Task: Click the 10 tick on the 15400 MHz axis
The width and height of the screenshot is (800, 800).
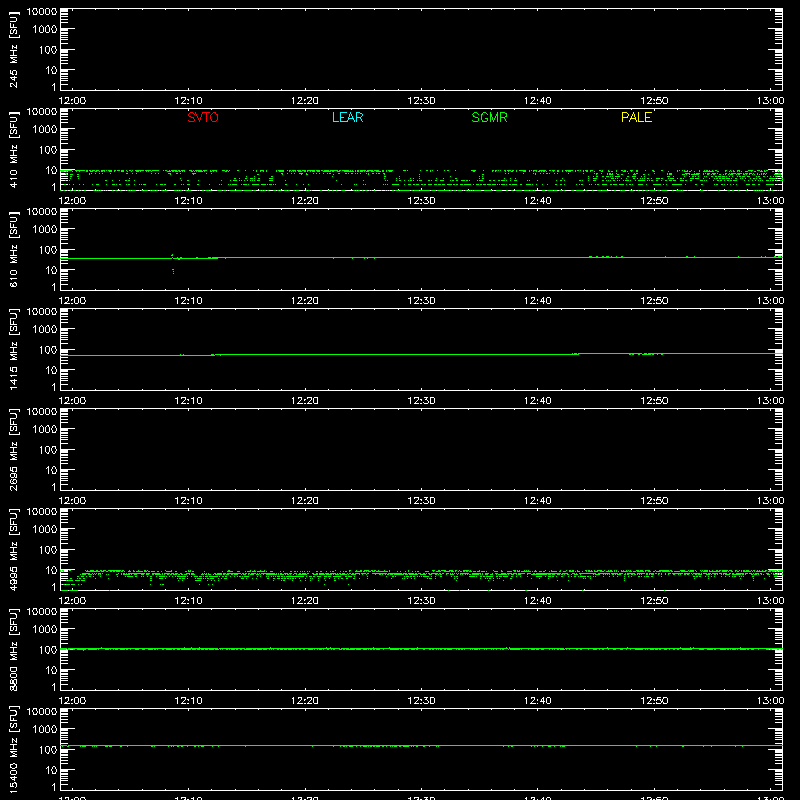Action: point(52,770)
